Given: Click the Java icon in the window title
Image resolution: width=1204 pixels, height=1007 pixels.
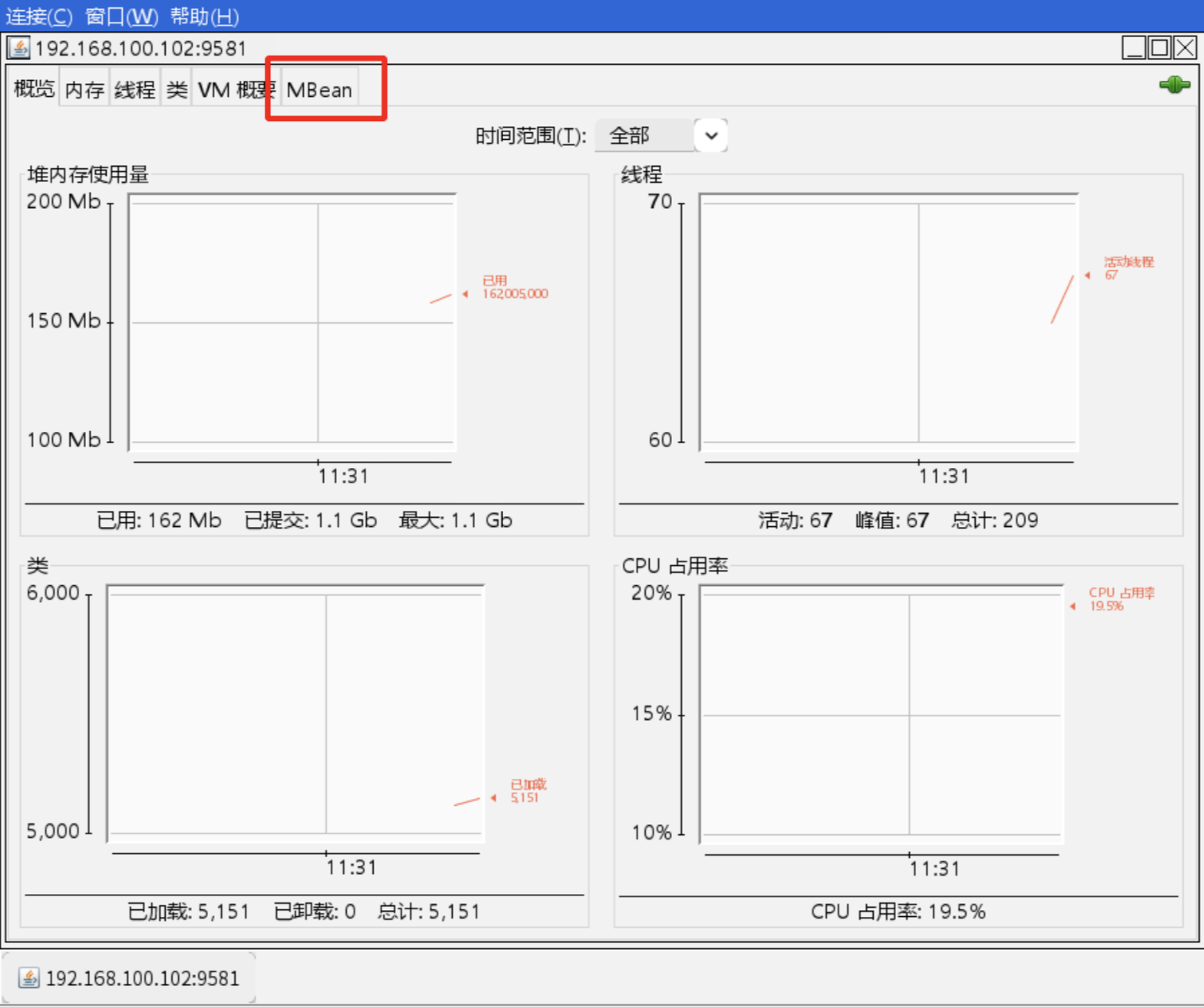Looking at the screenshot, I should point(19,48).
